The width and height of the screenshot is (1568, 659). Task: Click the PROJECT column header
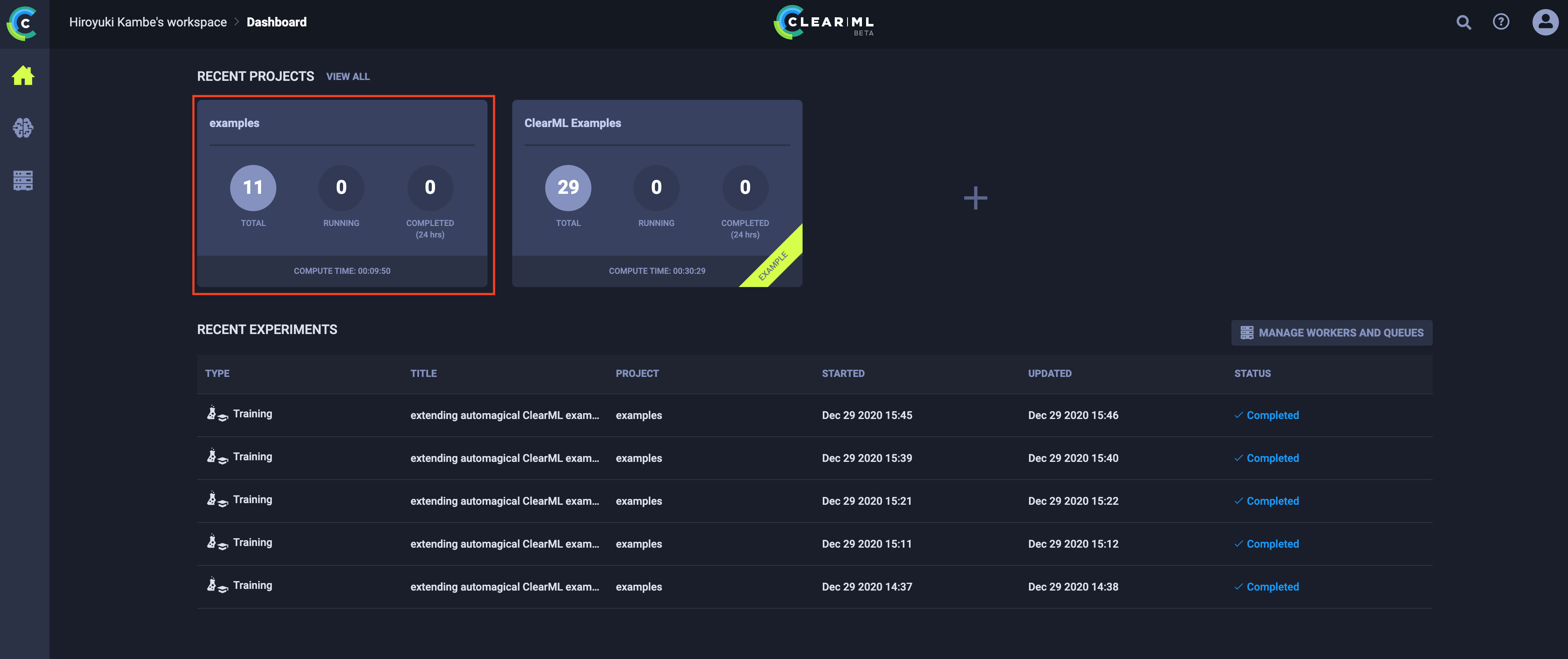(x=637, y=374)
